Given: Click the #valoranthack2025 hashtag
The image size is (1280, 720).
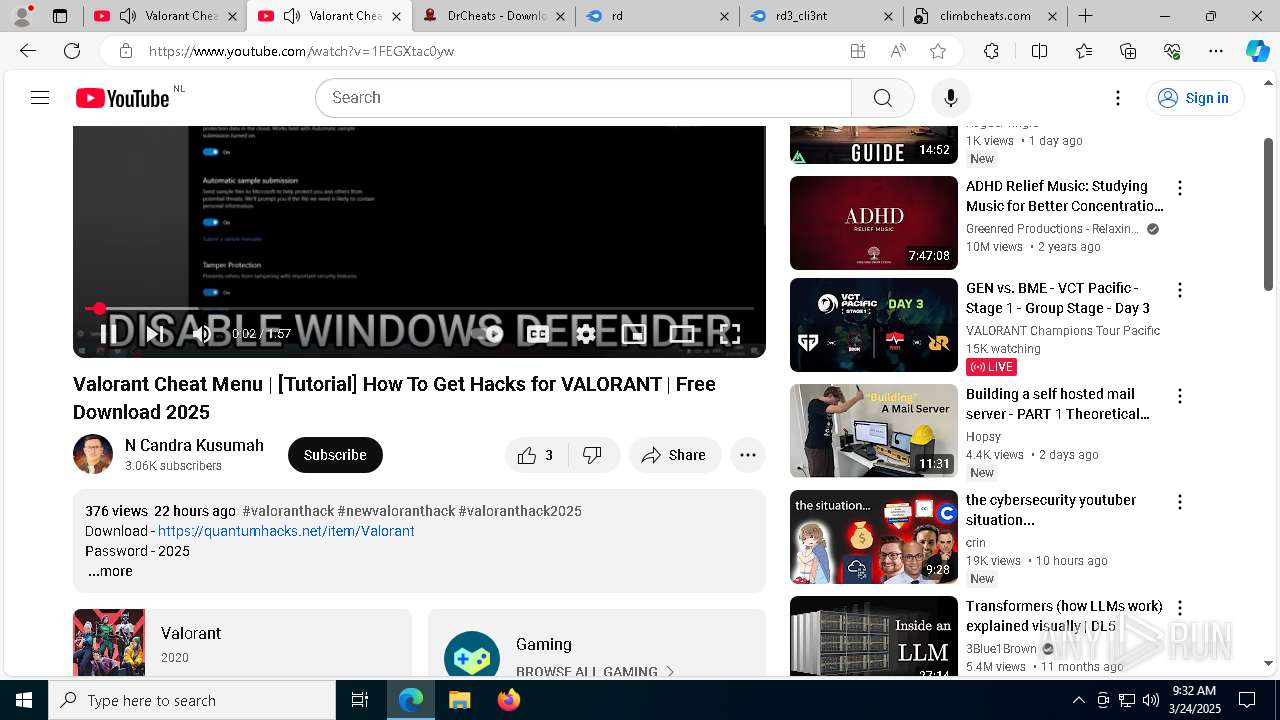Looking at the screenshot, I should tap(520, 511).
